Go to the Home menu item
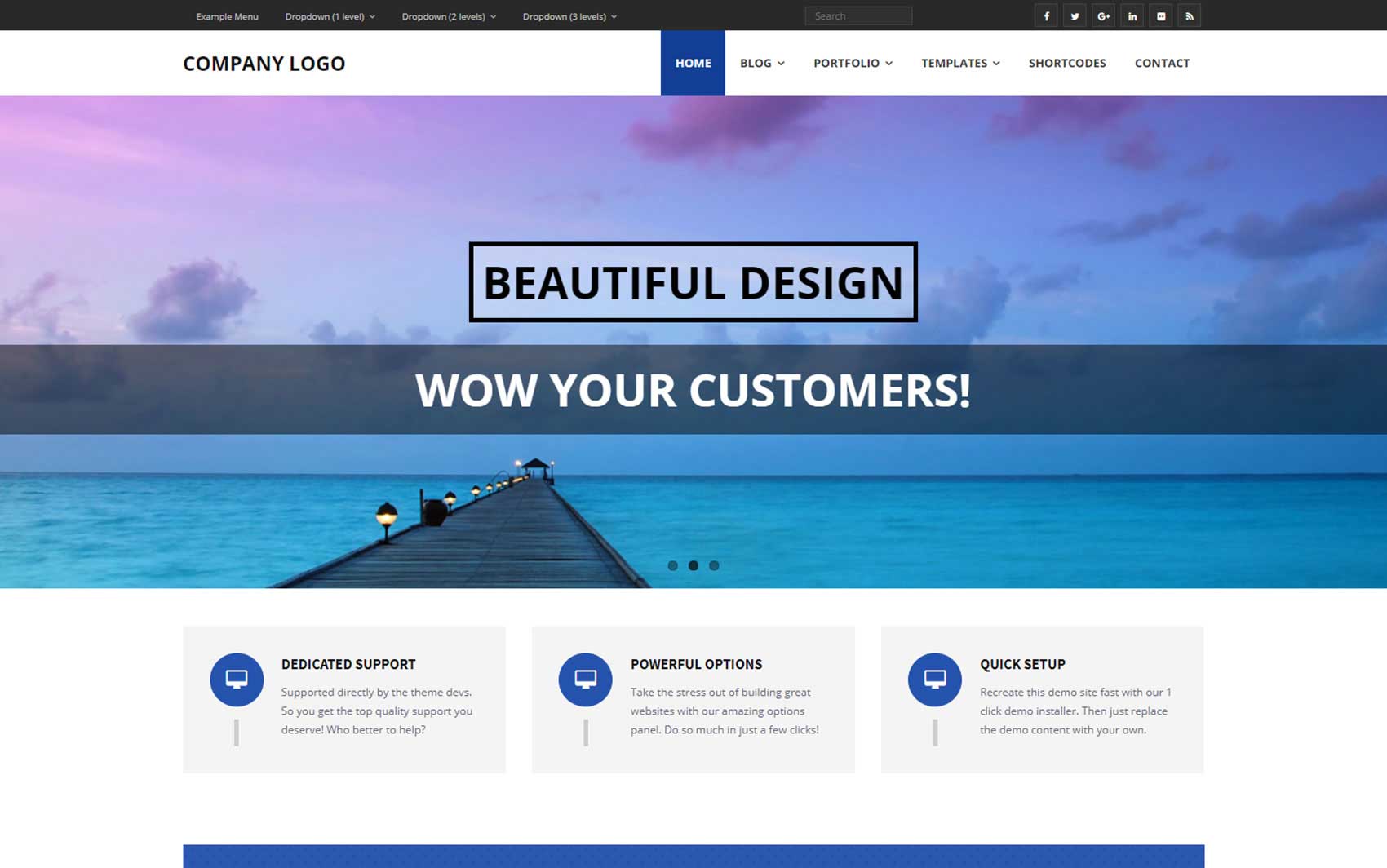 [693, 63]
